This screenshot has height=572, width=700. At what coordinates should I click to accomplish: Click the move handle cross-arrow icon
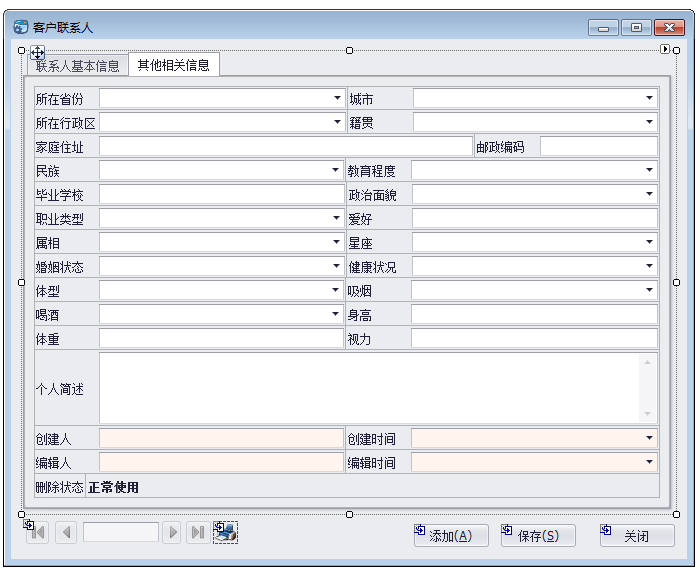pos(37,53)
